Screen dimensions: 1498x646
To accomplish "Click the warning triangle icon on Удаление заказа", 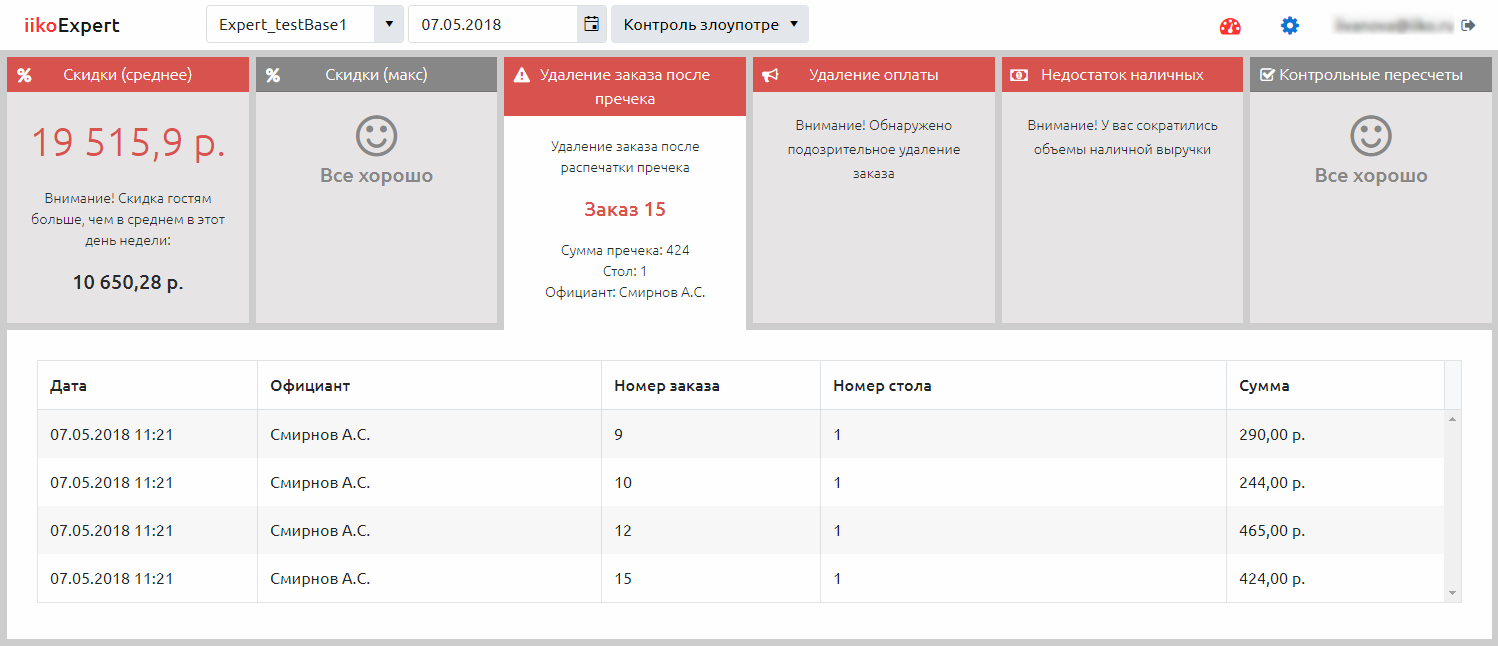I will [521, 75].
